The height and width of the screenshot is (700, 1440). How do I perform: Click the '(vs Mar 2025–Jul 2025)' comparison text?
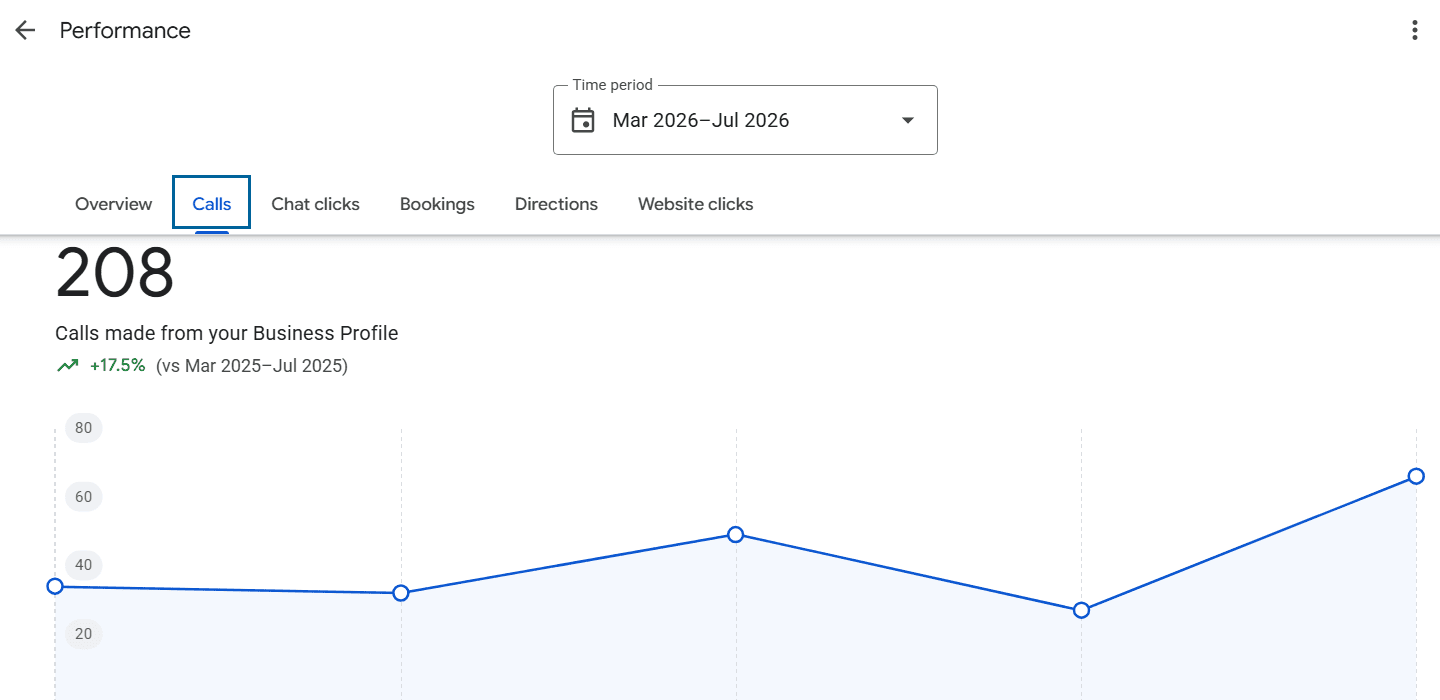click(x=252, y=366)
